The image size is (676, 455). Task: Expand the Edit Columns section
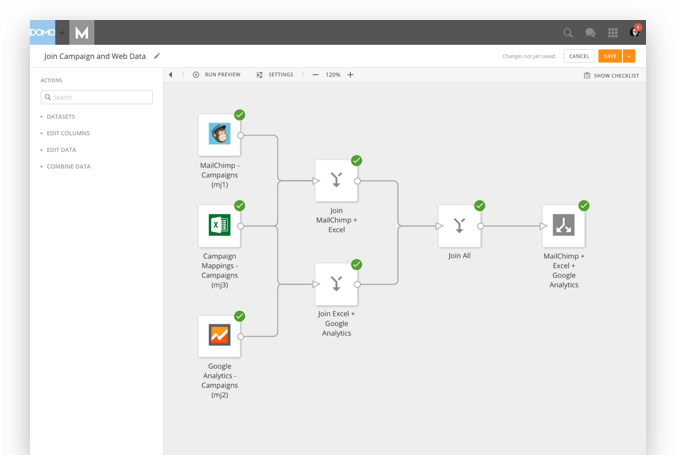[65, 133]
